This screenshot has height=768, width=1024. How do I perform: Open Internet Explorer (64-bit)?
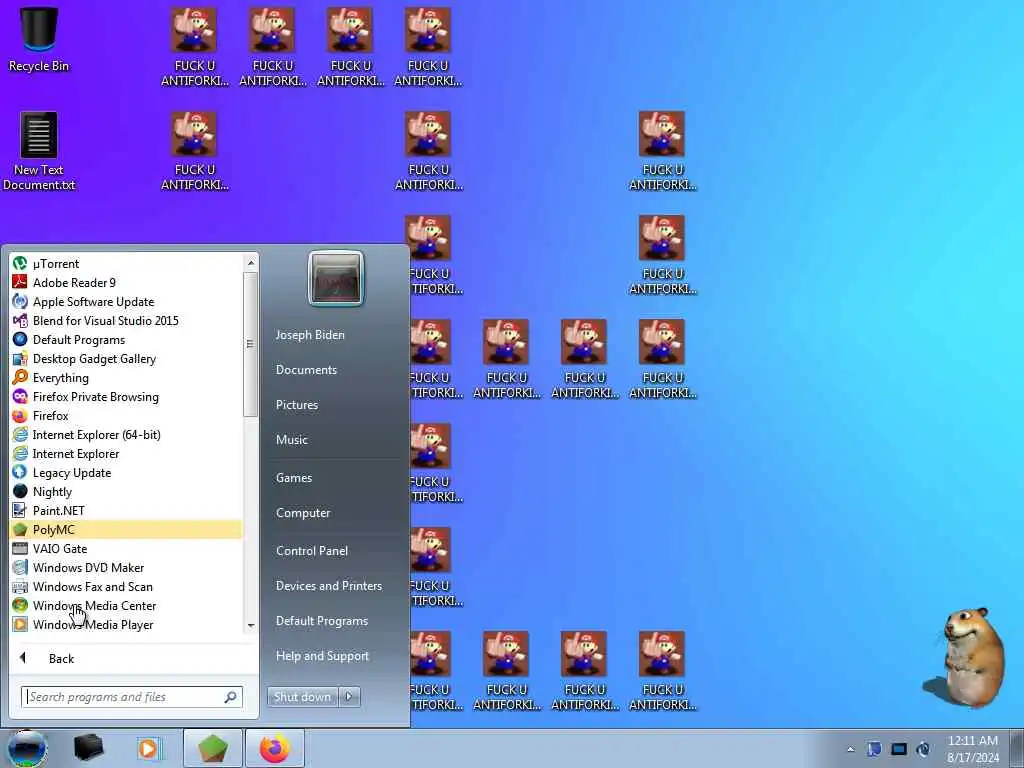pos(126,434)
